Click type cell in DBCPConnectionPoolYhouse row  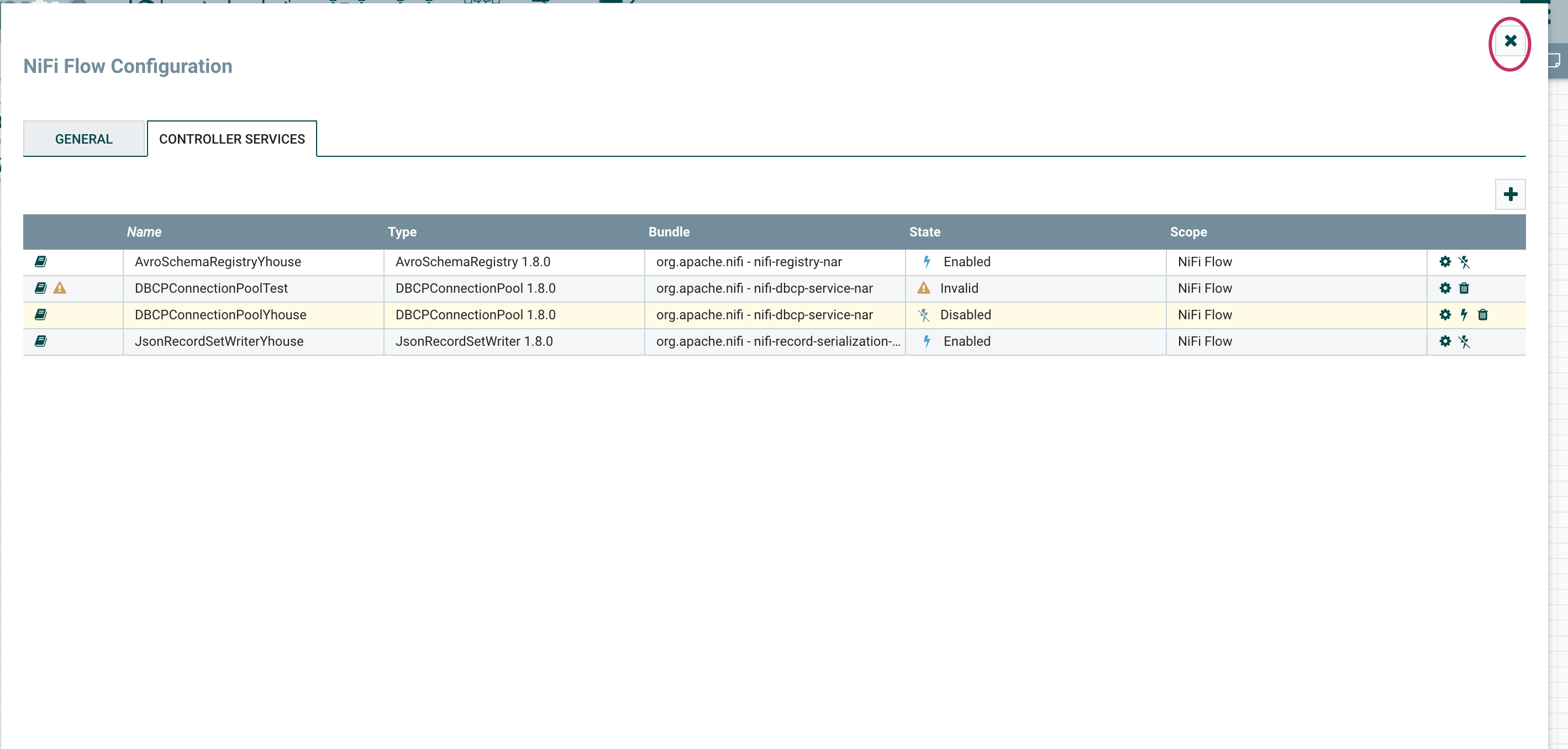point(514,314)
